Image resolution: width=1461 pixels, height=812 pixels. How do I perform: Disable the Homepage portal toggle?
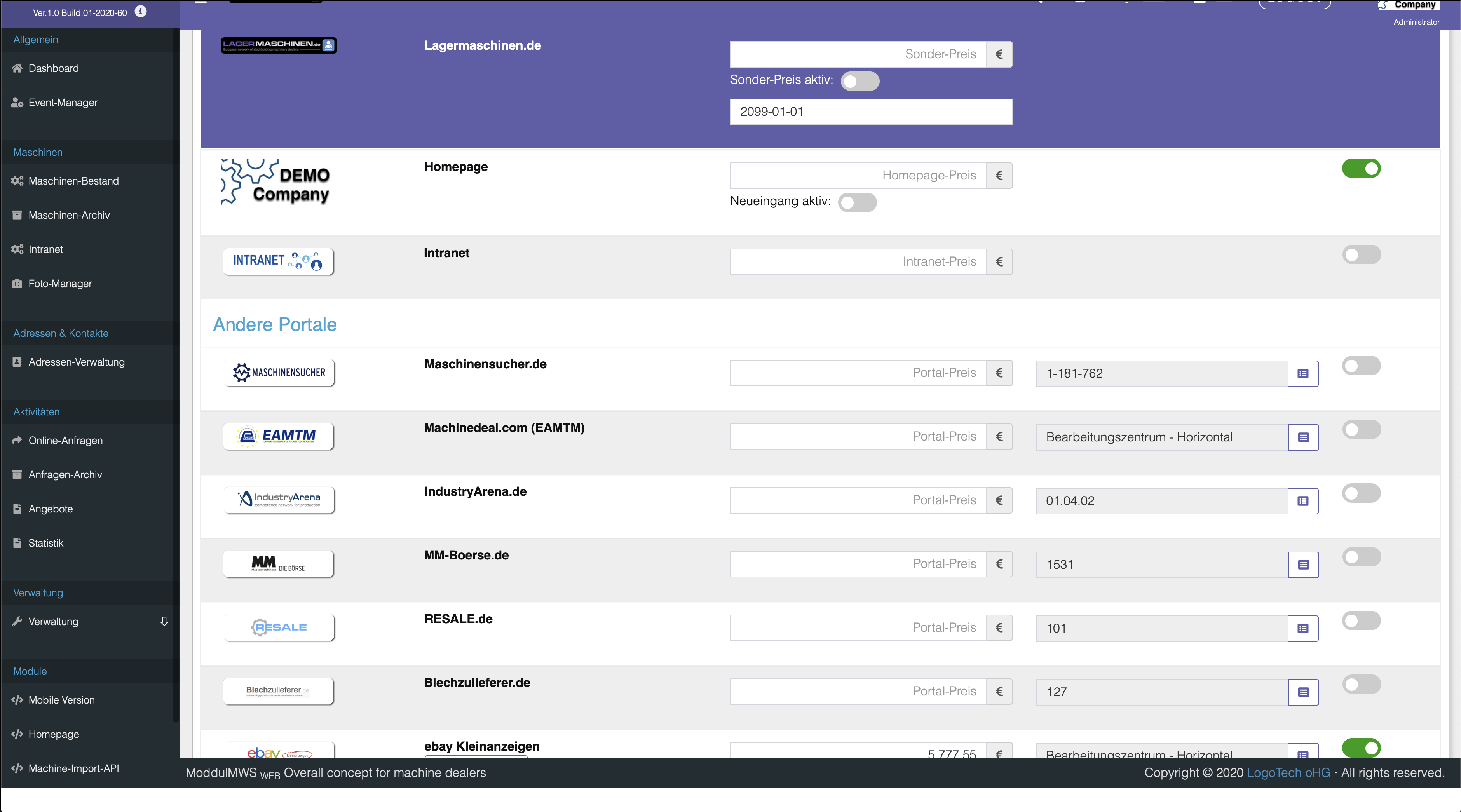[1361, 168]
